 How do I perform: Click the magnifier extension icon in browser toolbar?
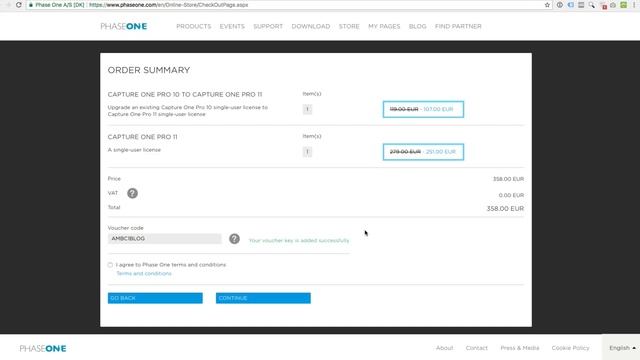592,5
